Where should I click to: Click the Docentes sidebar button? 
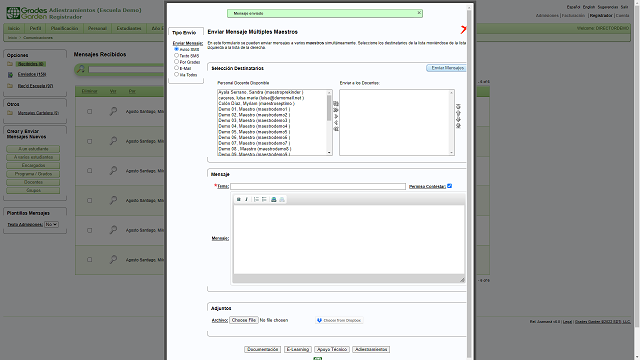click(x=33, y=182)
